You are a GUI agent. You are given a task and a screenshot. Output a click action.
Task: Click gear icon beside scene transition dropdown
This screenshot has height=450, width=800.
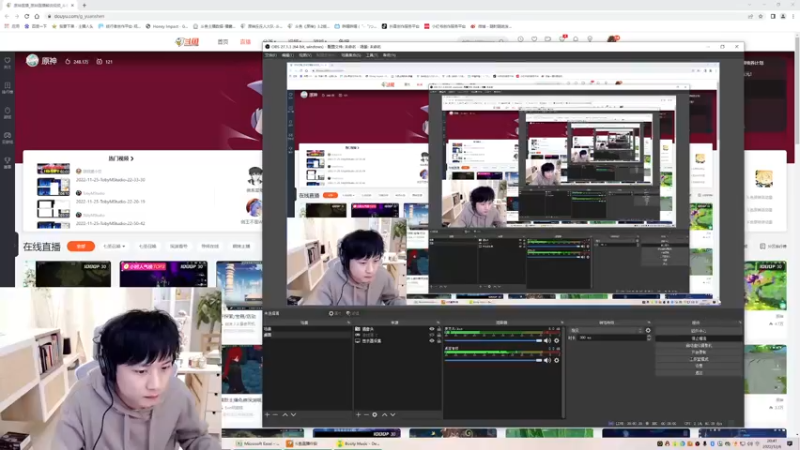click(648, 330)
